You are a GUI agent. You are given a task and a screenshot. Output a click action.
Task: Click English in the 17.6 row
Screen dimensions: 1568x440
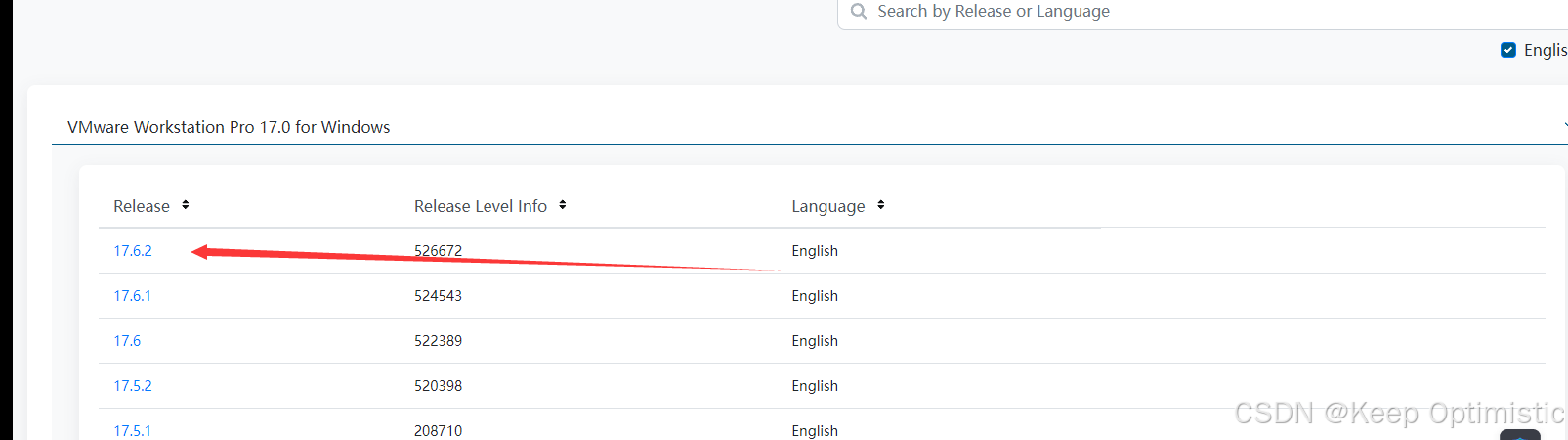coord(815,341)
